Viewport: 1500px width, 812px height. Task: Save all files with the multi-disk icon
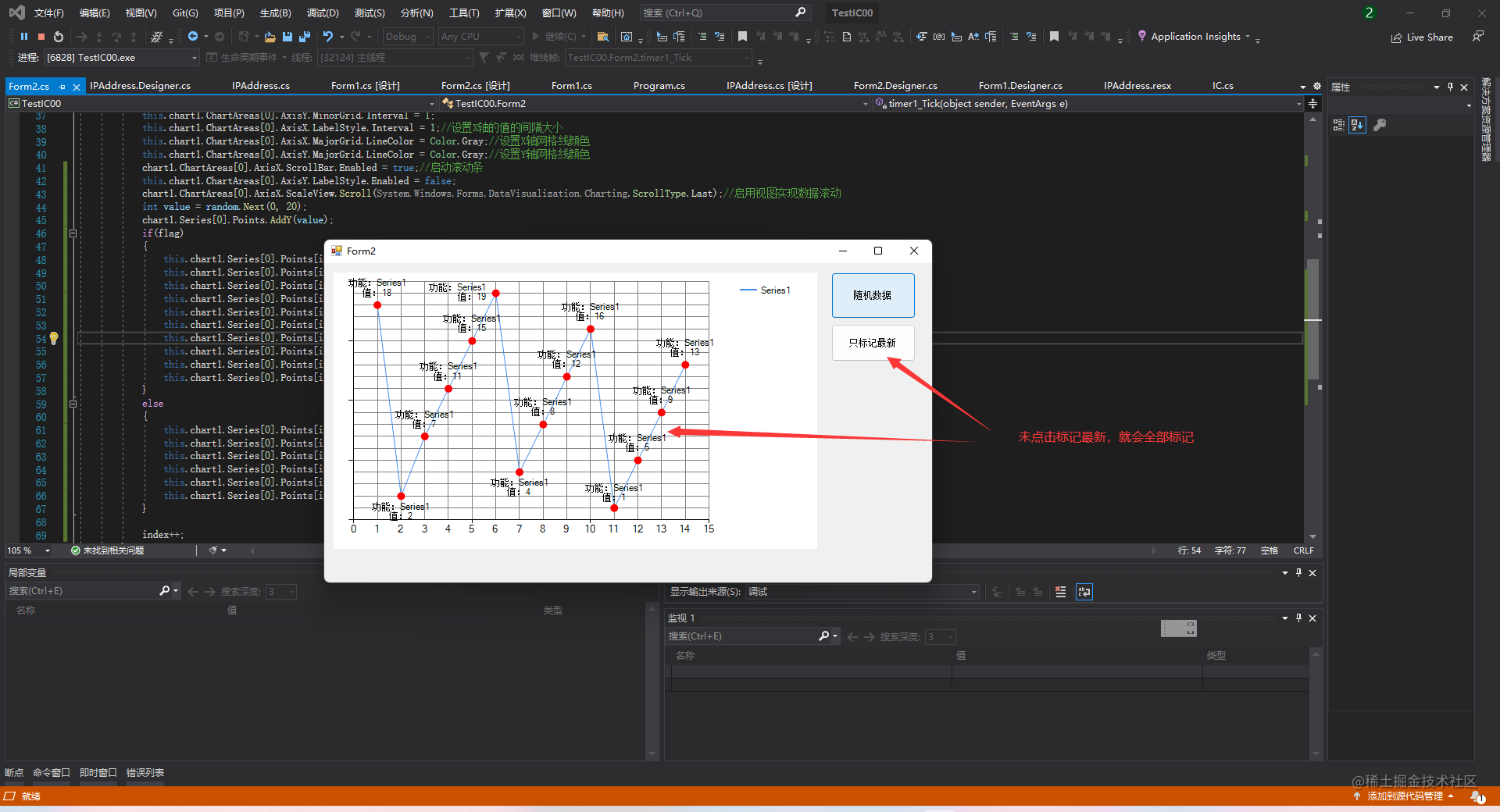click(x=305, y=37)
